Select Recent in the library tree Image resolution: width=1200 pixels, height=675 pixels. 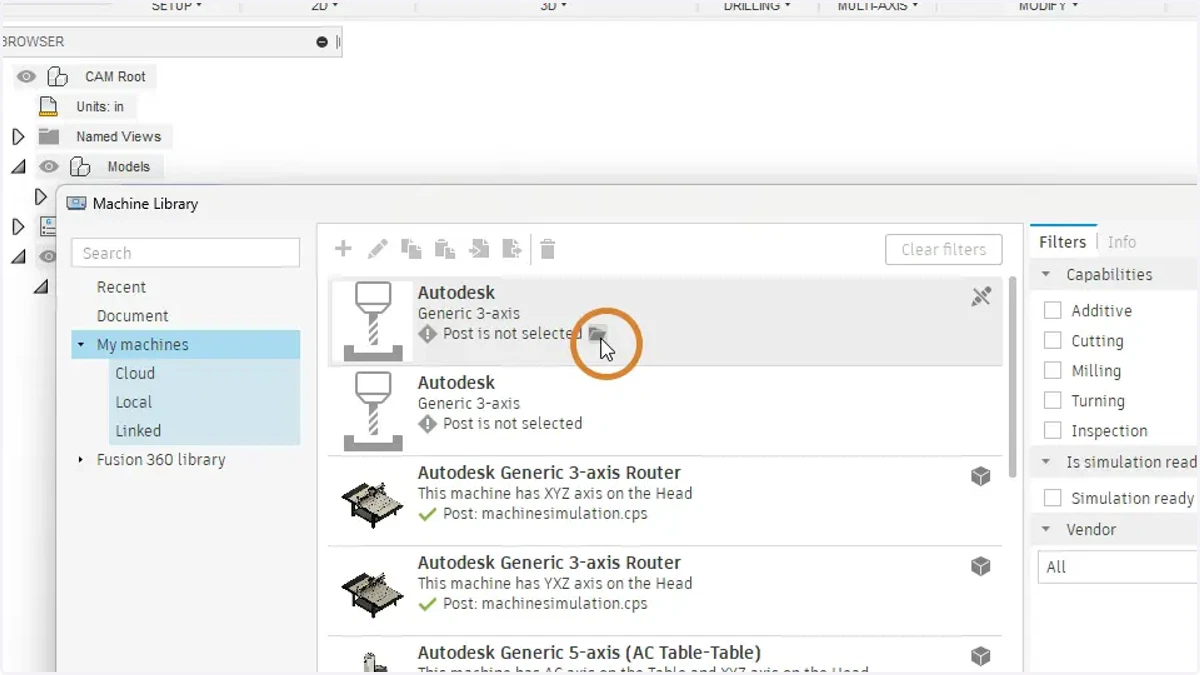(121, 287)
